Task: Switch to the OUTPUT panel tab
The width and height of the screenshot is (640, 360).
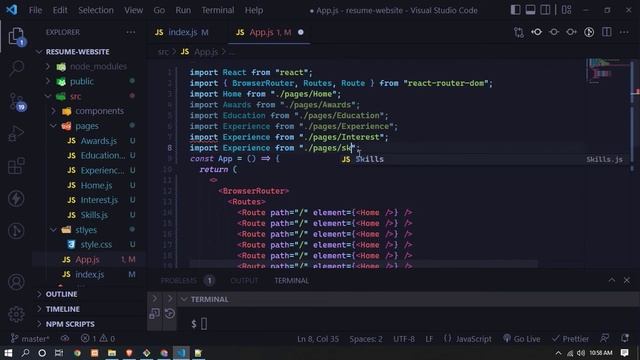Action: click(x=244, y=281)
